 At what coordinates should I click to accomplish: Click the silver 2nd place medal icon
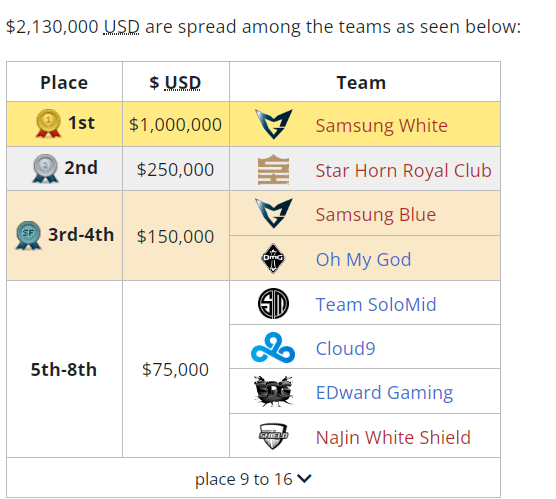click(45, 168)
